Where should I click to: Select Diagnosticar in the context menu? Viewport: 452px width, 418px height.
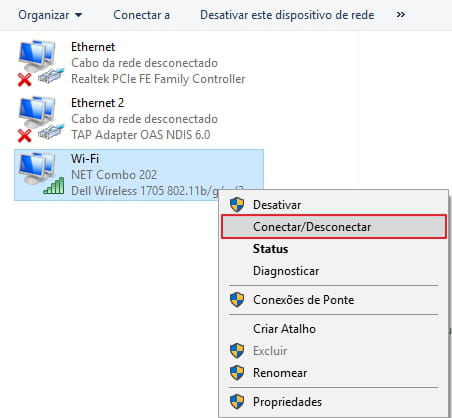click(x=333, y=271)
